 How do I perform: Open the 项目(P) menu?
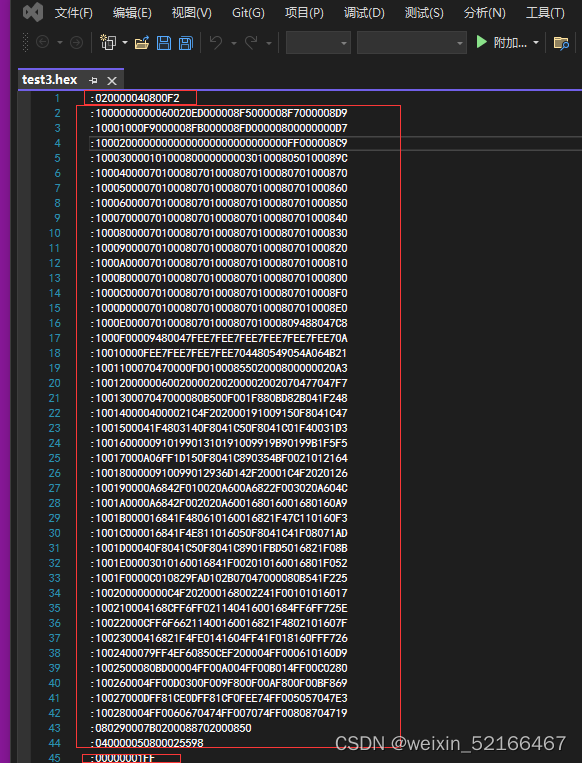click(x=304, y=13)
